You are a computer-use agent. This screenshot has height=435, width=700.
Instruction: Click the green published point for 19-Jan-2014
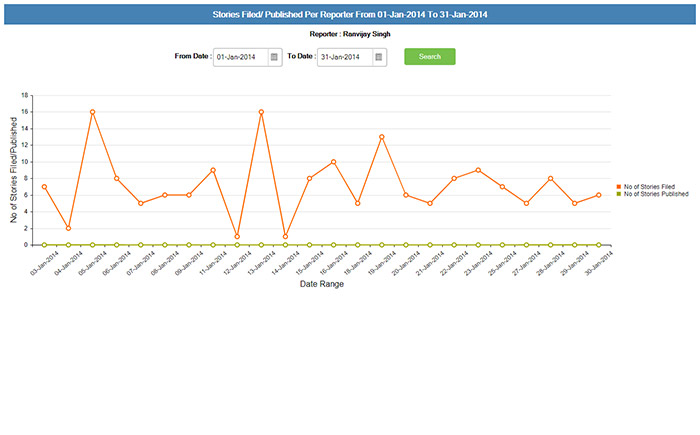(x=382, y=245)
